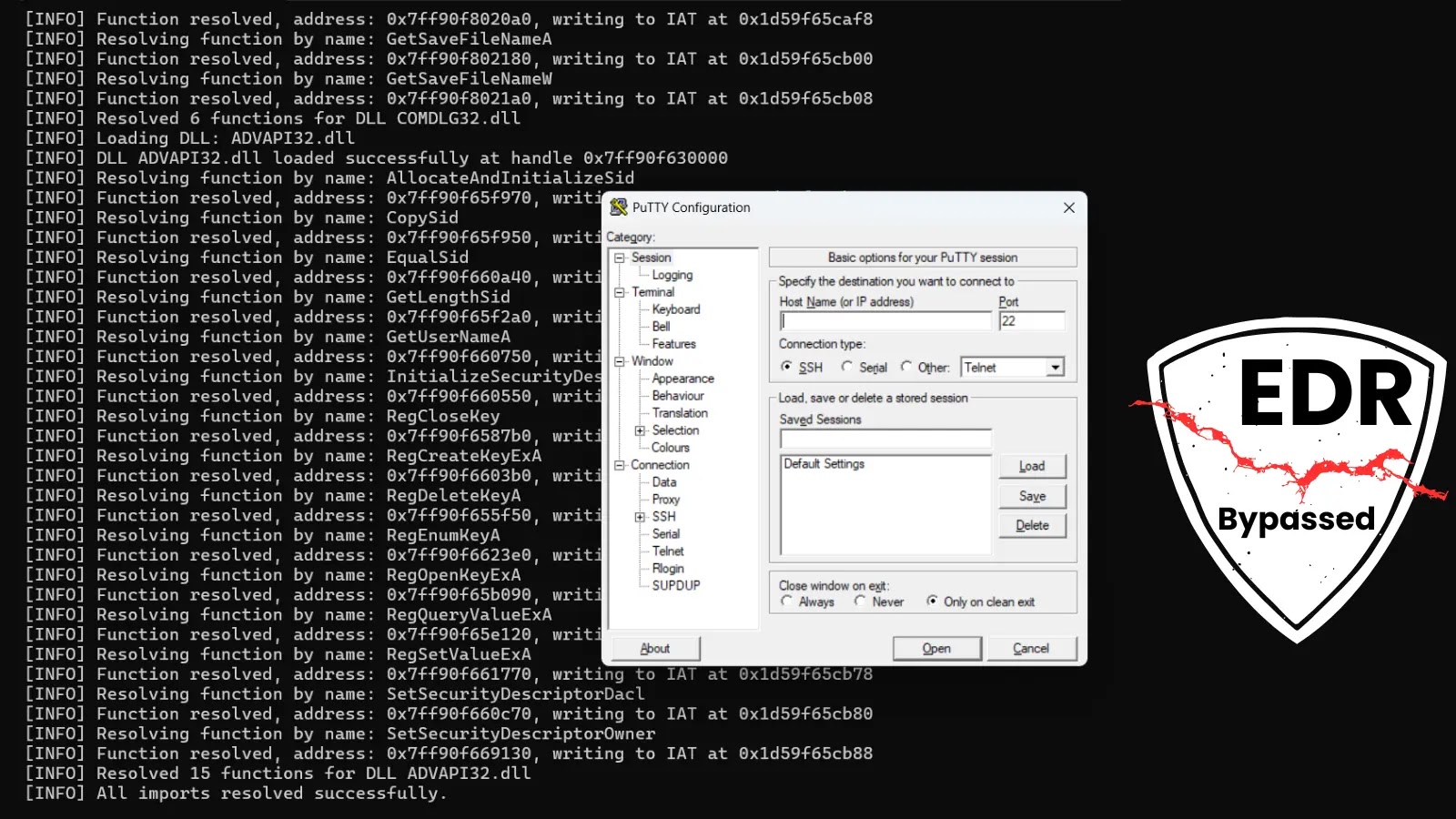Collapse the Window category branch

point(620,361)
